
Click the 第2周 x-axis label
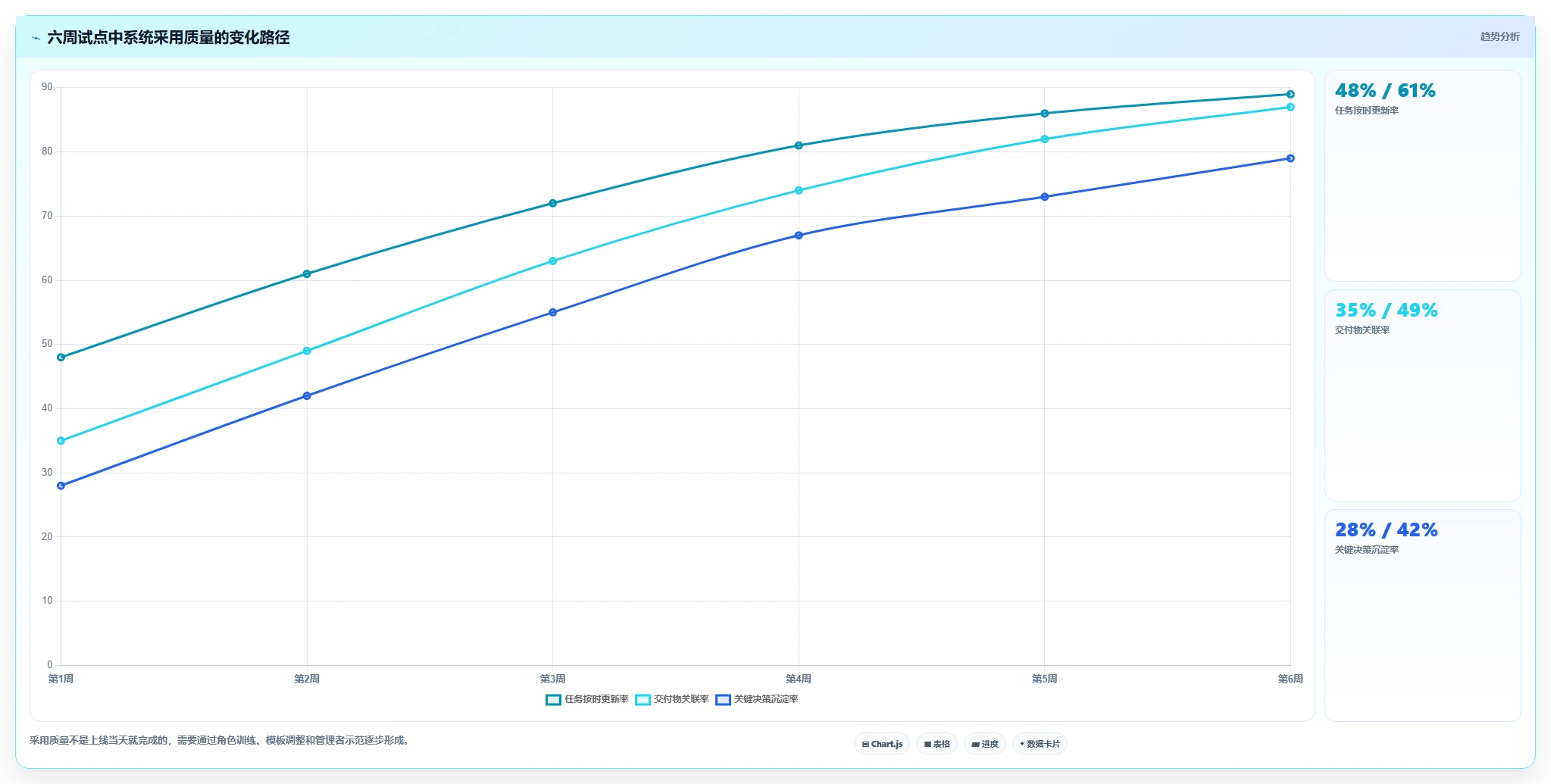pyautogui.click(x=307, y=679)
